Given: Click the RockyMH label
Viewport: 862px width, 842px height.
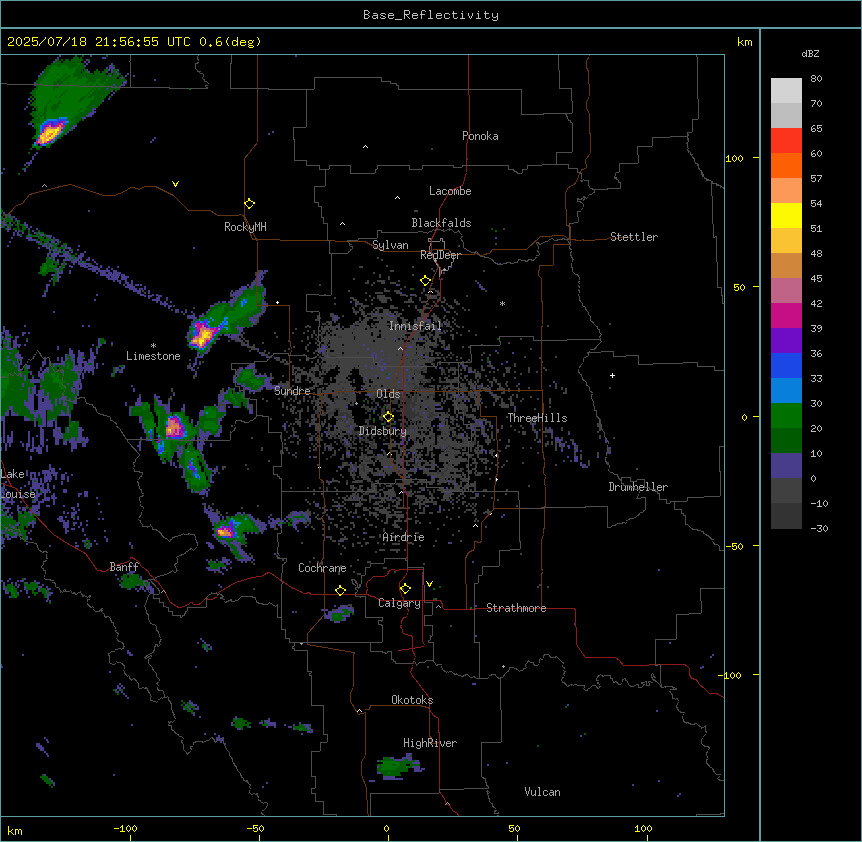Looking at the screenshot, I should click(x=245, y=227).
